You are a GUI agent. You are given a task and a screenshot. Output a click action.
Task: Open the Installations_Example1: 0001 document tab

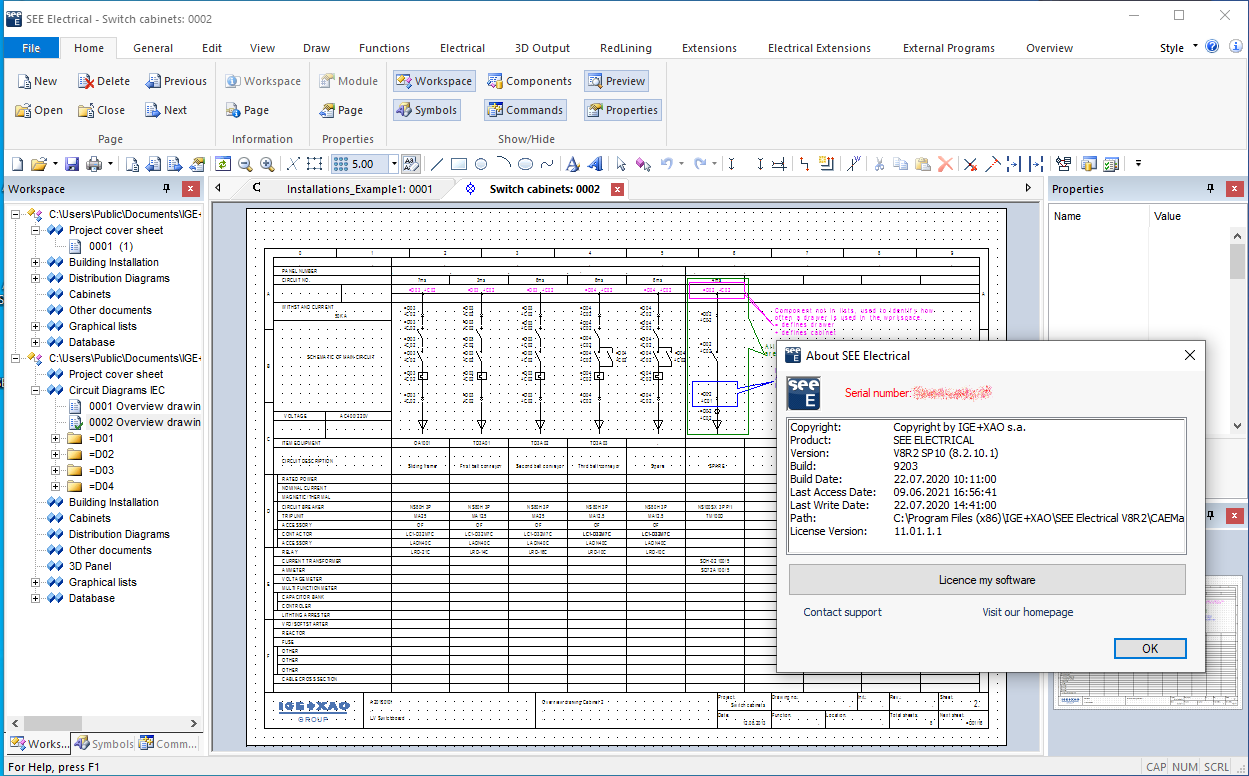click(x=359, y=189)
